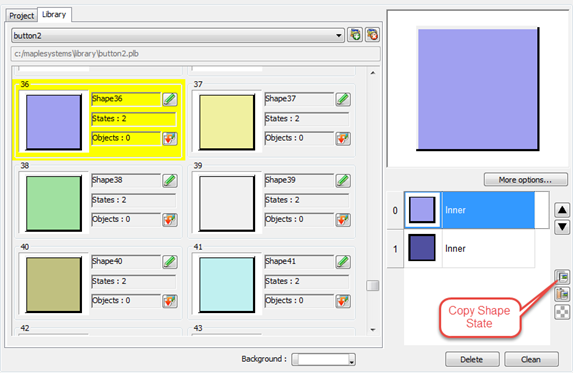This screenshot has height=373, width=573.
Task: Switch to the Project tab
Action: click(22, 16)
